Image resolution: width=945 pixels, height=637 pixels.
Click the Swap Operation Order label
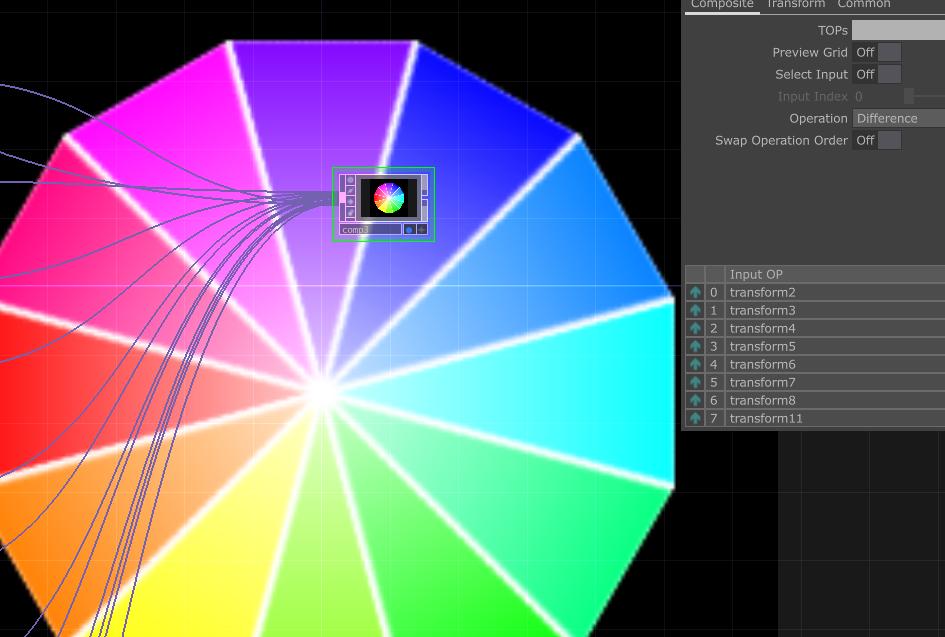(781, 140)
